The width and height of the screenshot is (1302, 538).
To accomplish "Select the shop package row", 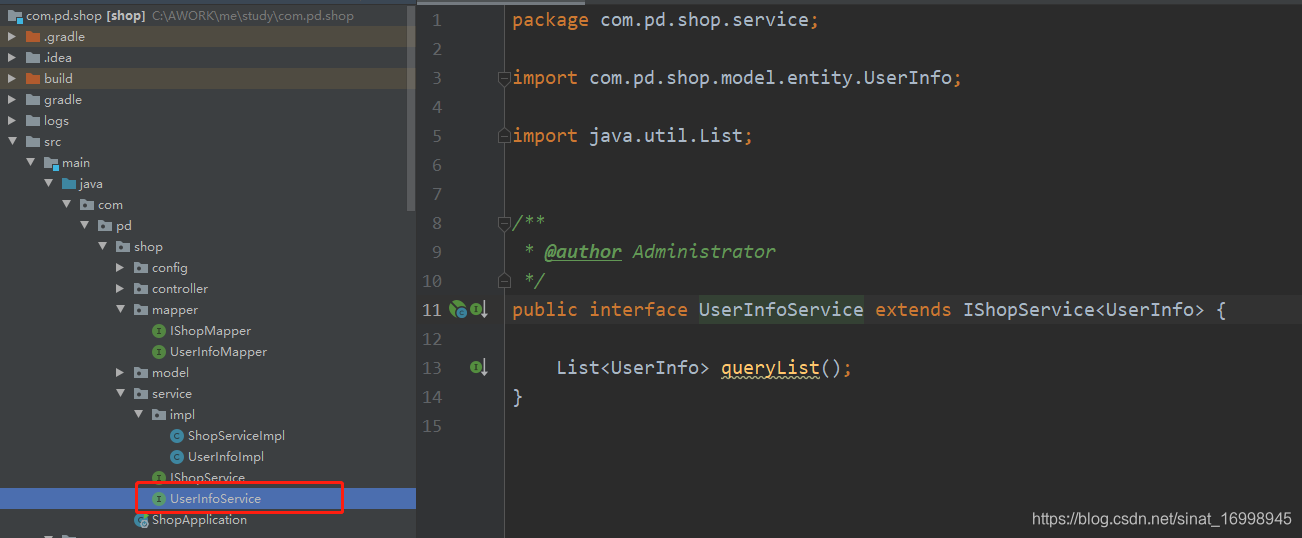I will [208, 247].
